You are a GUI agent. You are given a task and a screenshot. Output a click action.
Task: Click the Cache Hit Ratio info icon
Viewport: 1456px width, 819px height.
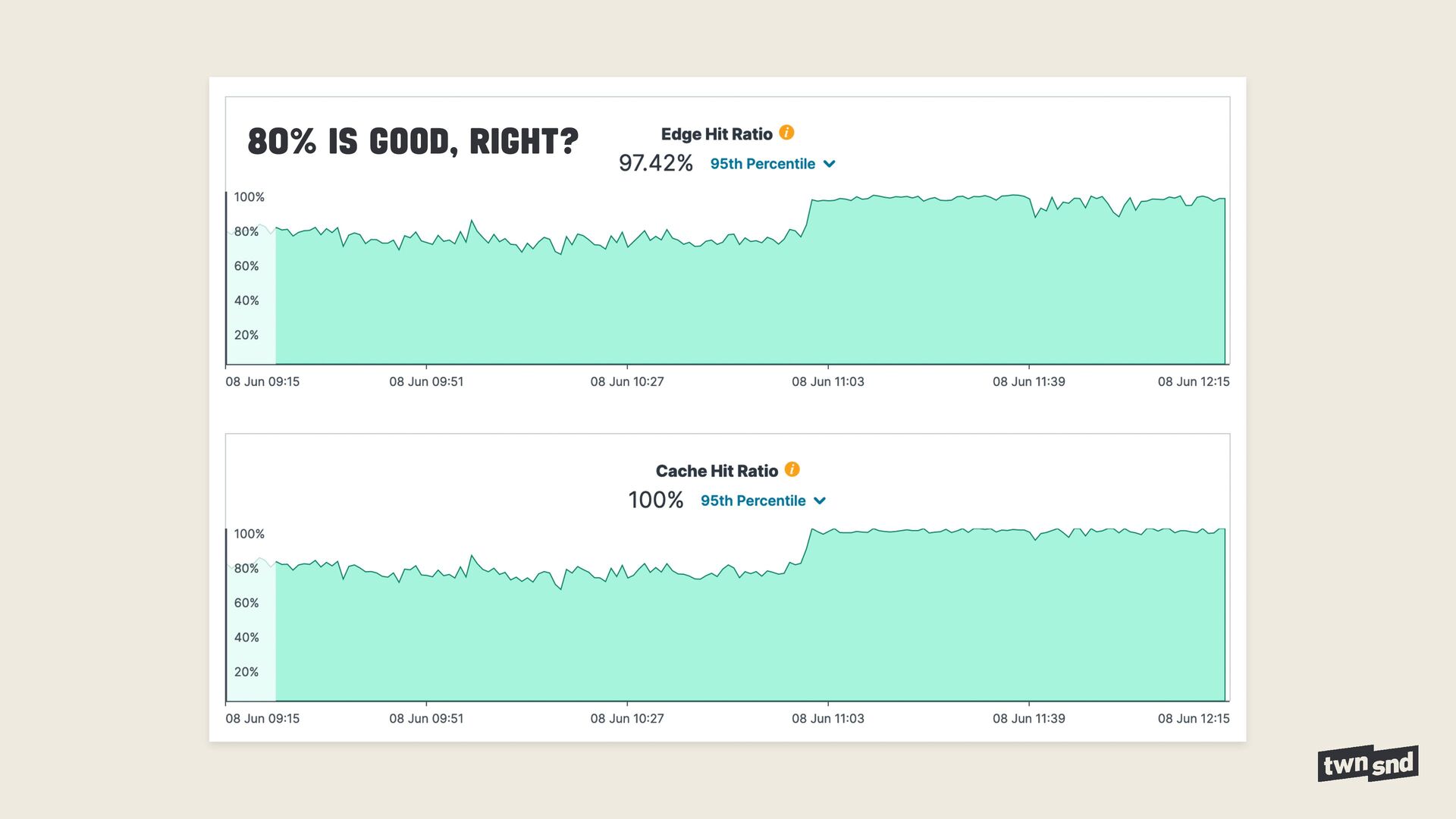(792, 469)
